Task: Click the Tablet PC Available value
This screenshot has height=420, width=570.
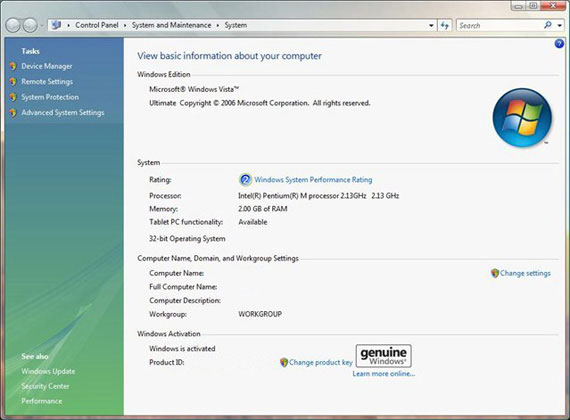Action: pos(253,222)
